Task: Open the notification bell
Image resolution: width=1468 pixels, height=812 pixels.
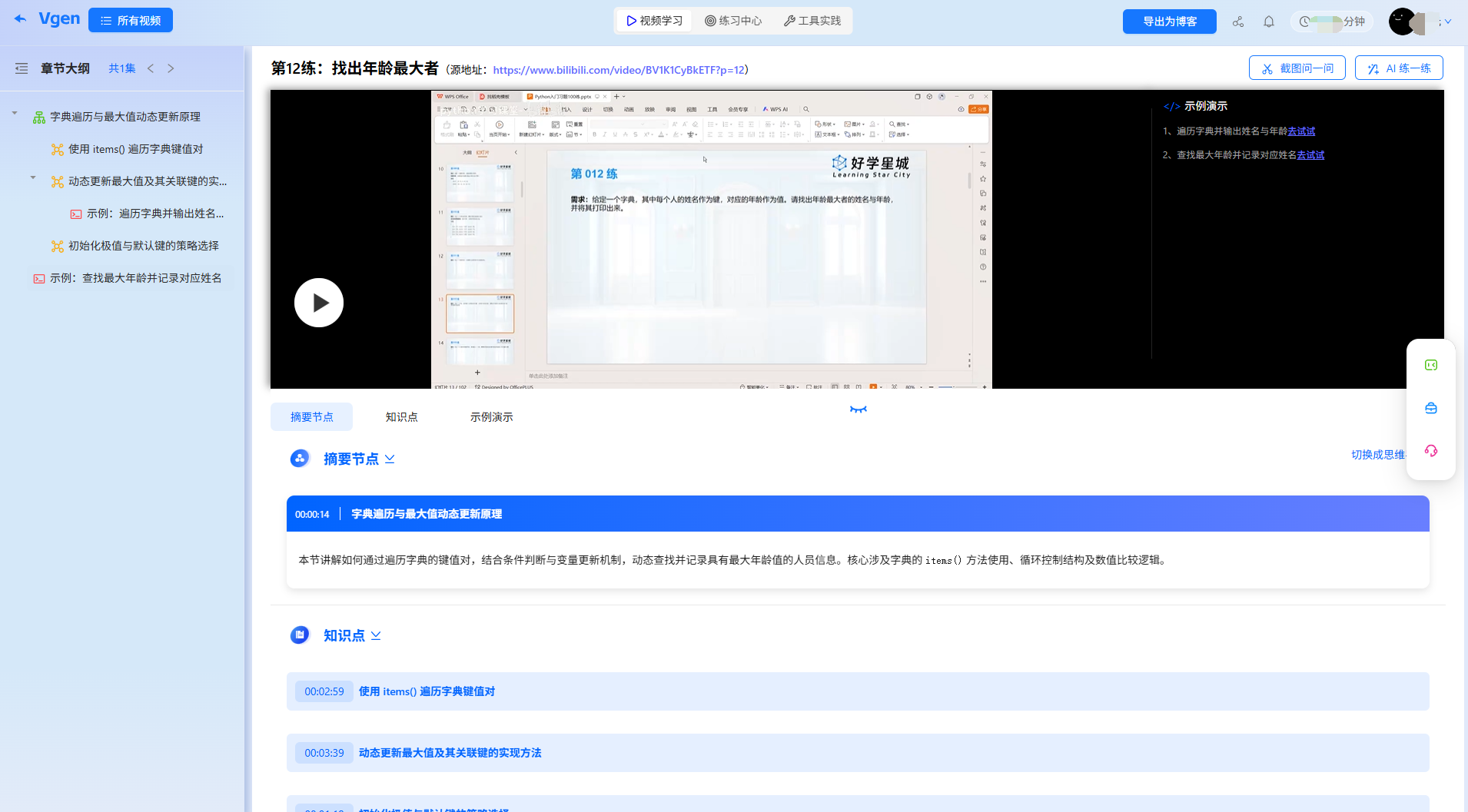Action: [1269, 22]
